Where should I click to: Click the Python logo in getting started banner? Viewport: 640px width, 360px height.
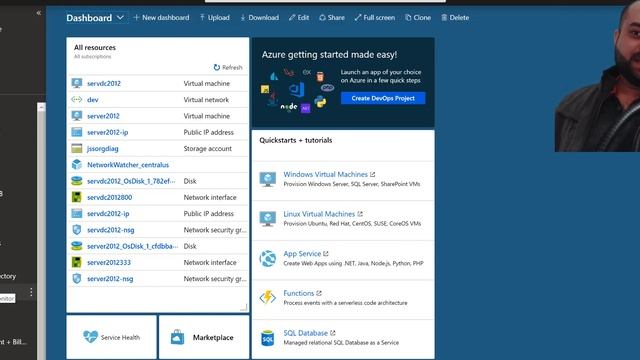(320, 102)
